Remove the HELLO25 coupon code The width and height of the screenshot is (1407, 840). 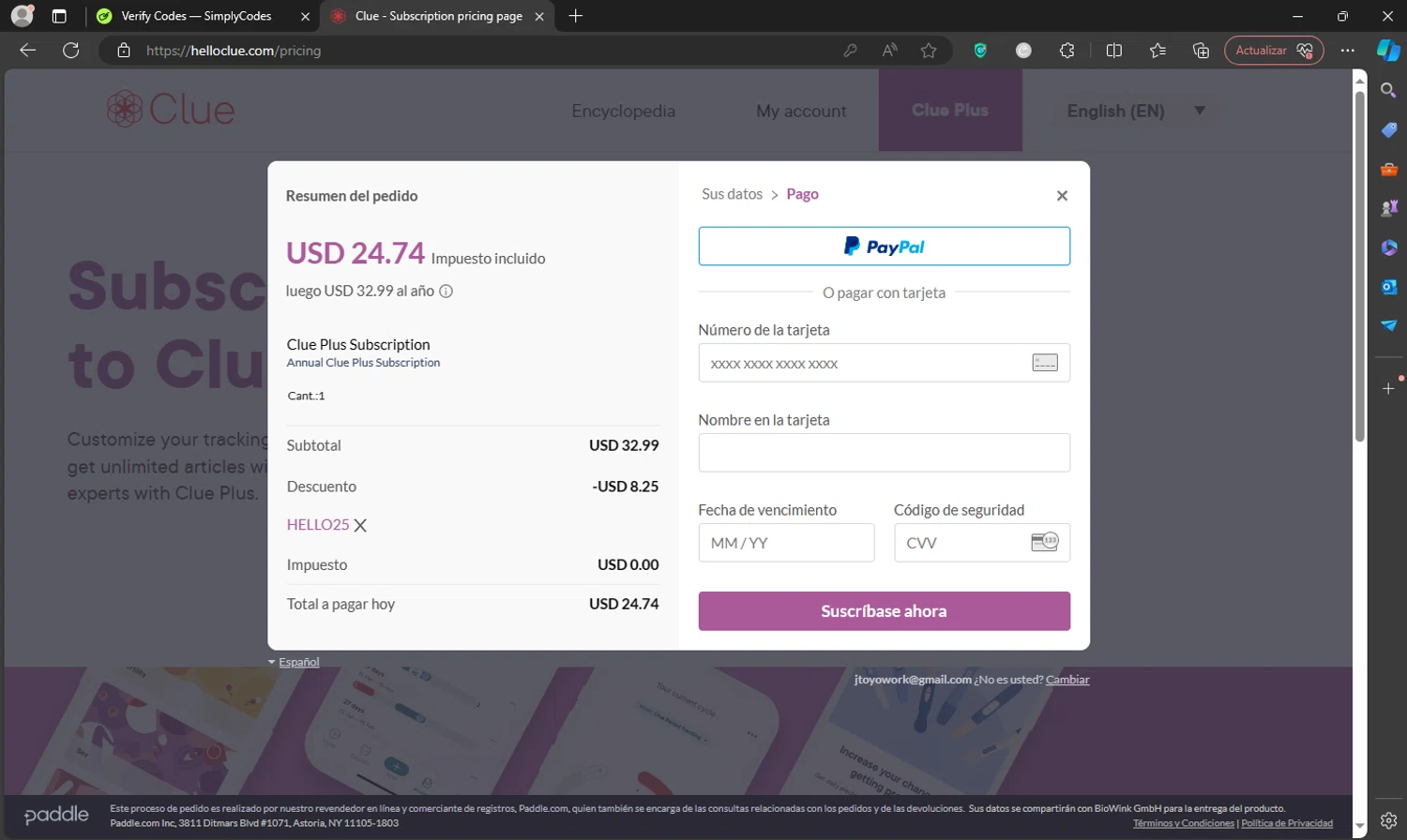click(360, 526)
